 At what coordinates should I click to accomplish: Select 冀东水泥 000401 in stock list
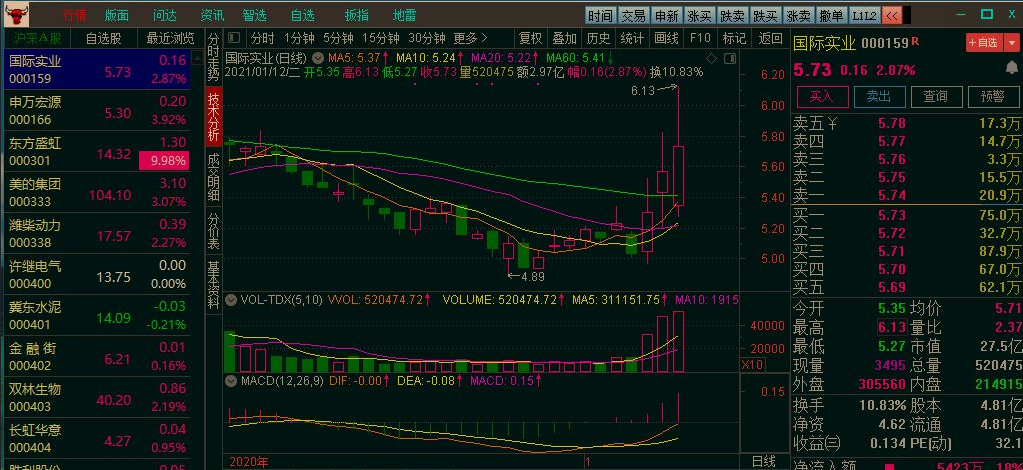pos(98,315)
